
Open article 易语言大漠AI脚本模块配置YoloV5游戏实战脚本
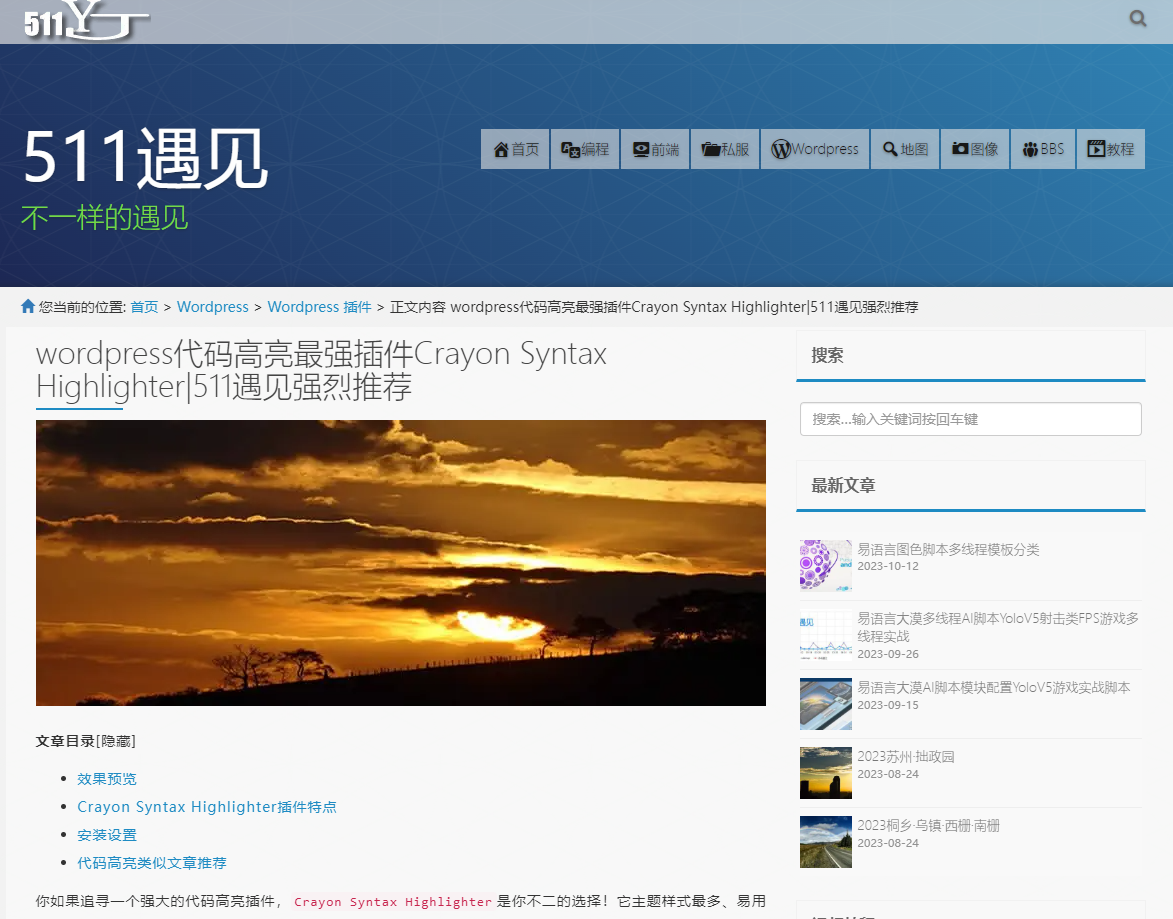tap(993, 687)
